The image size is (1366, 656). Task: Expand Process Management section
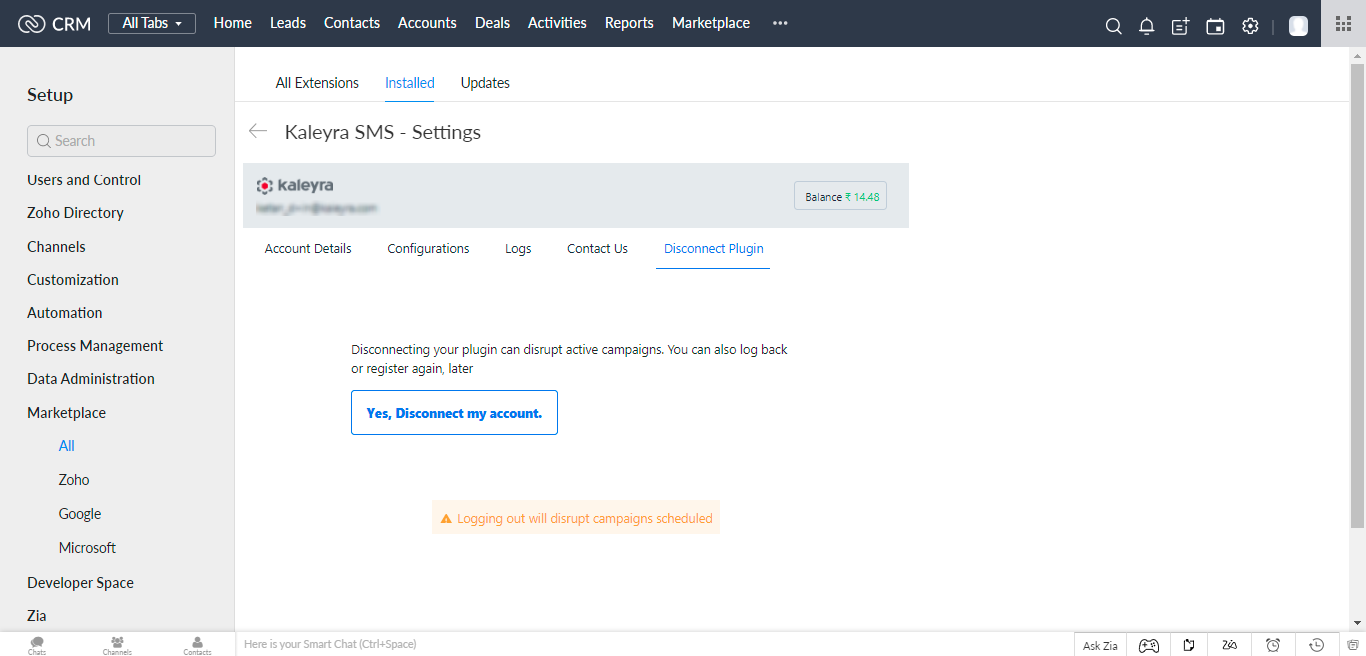(95, 346)
